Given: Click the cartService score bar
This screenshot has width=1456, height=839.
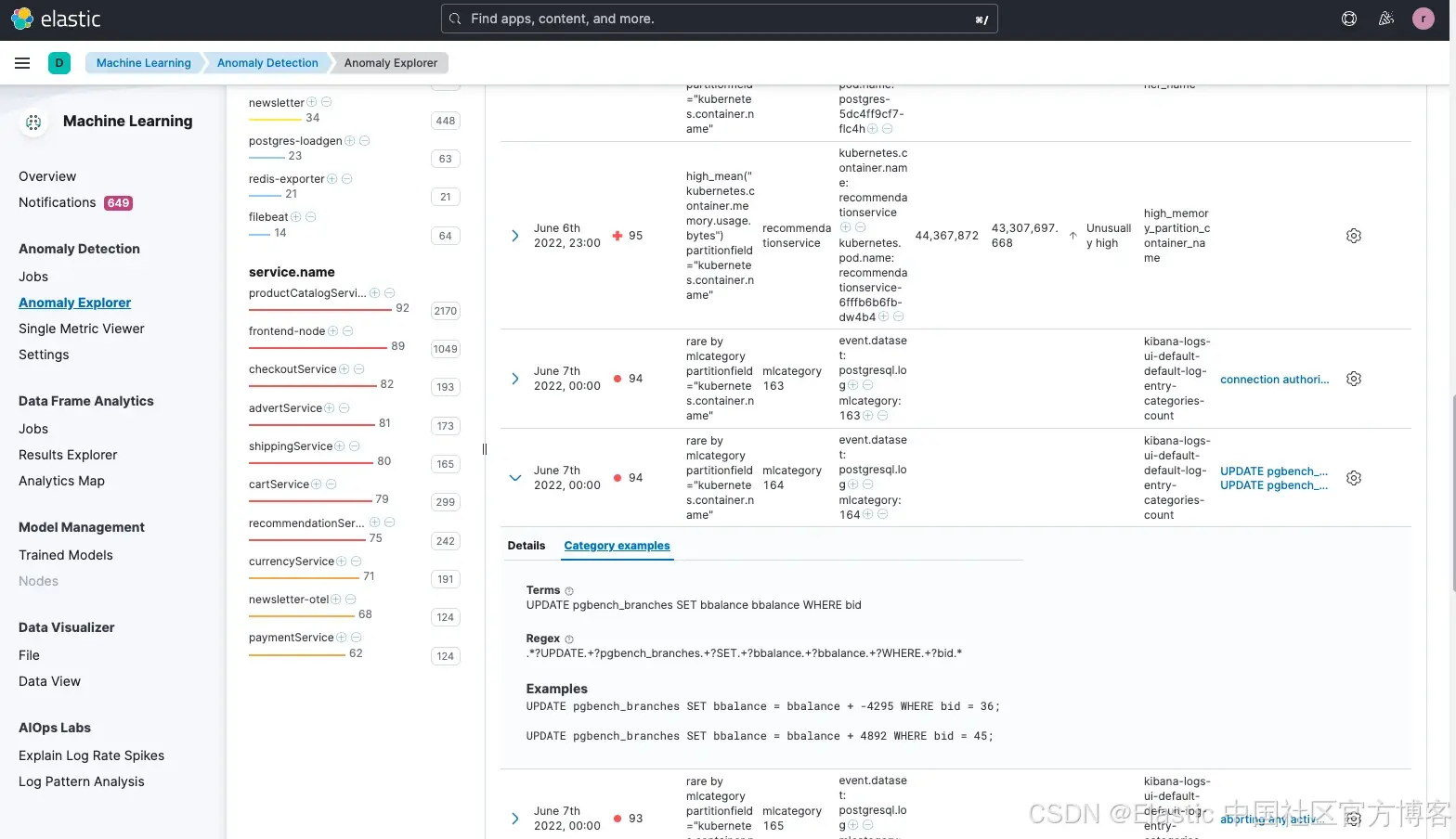Looking at the screenshot, I should [x=309, y=499].
